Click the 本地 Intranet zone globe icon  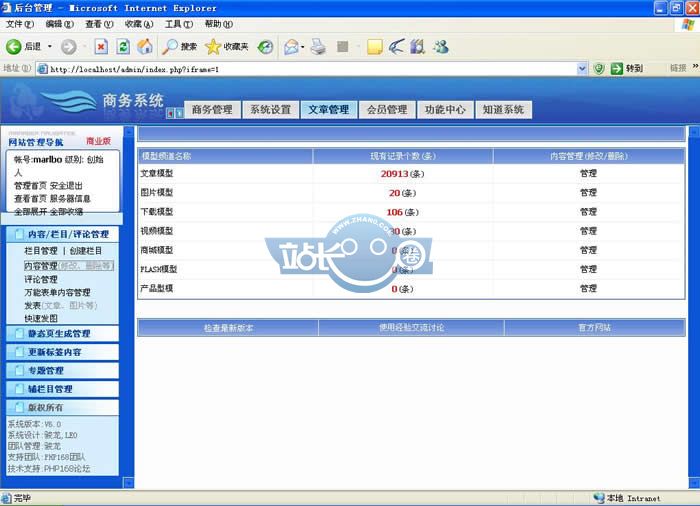pos(599,498)
